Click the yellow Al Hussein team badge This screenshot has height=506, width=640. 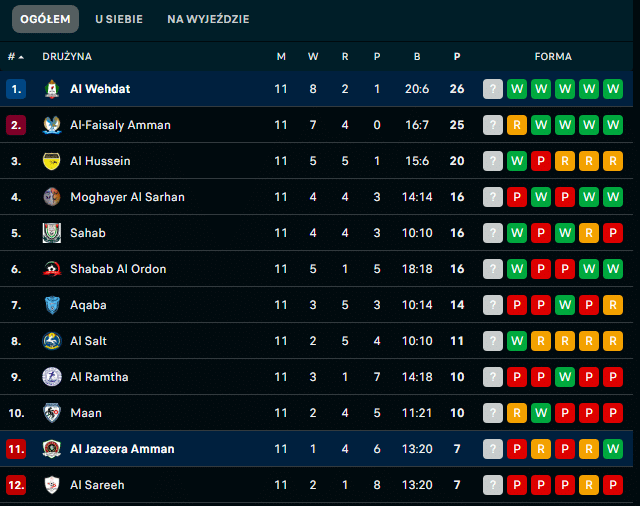pos(52,161)
